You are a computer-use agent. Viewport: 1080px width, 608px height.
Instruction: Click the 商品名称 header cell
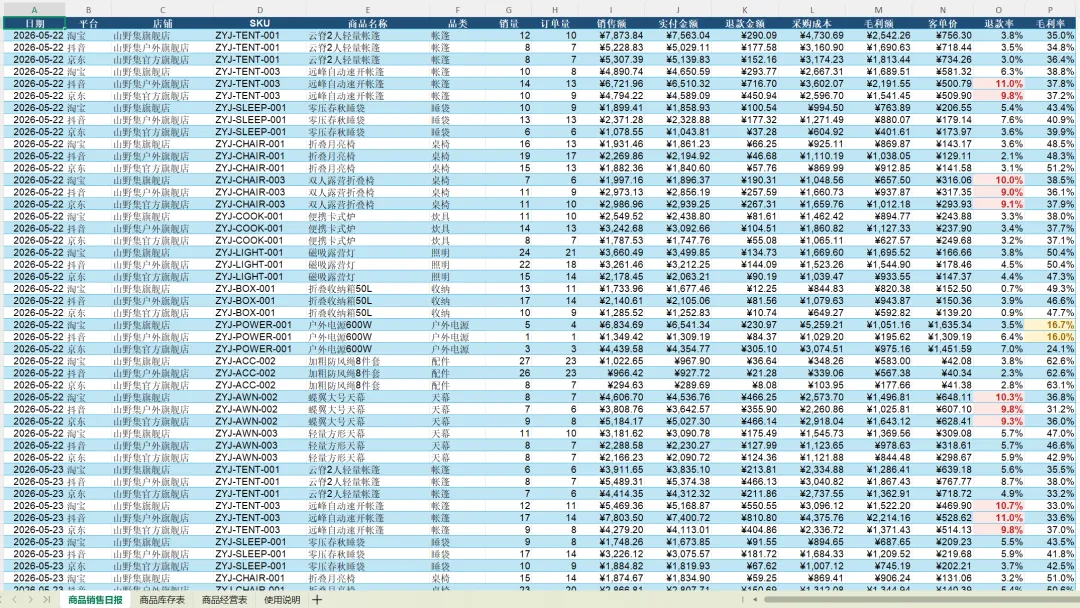tap(367, 23)
